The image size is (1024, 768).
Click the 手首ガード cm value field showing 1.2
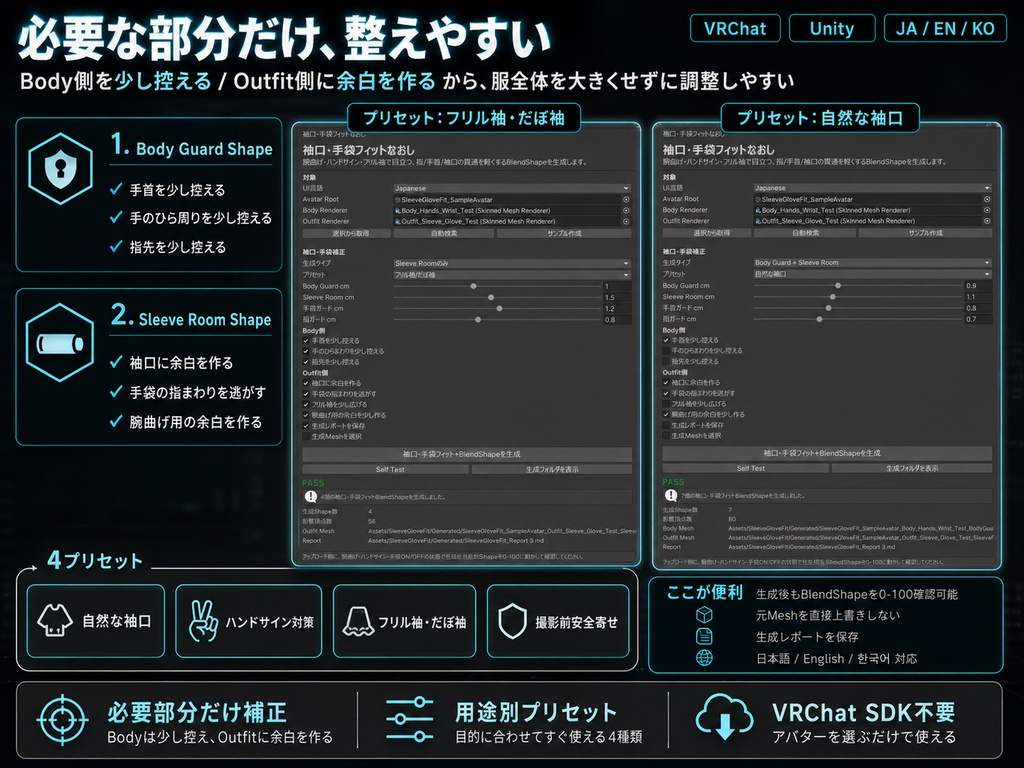coord(617,308)
